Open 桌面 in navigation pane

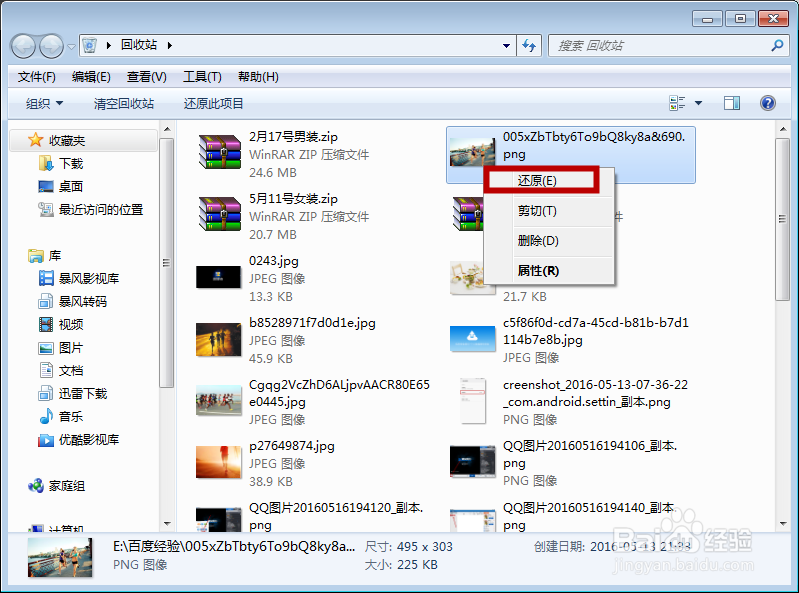[x=60, y=186]
